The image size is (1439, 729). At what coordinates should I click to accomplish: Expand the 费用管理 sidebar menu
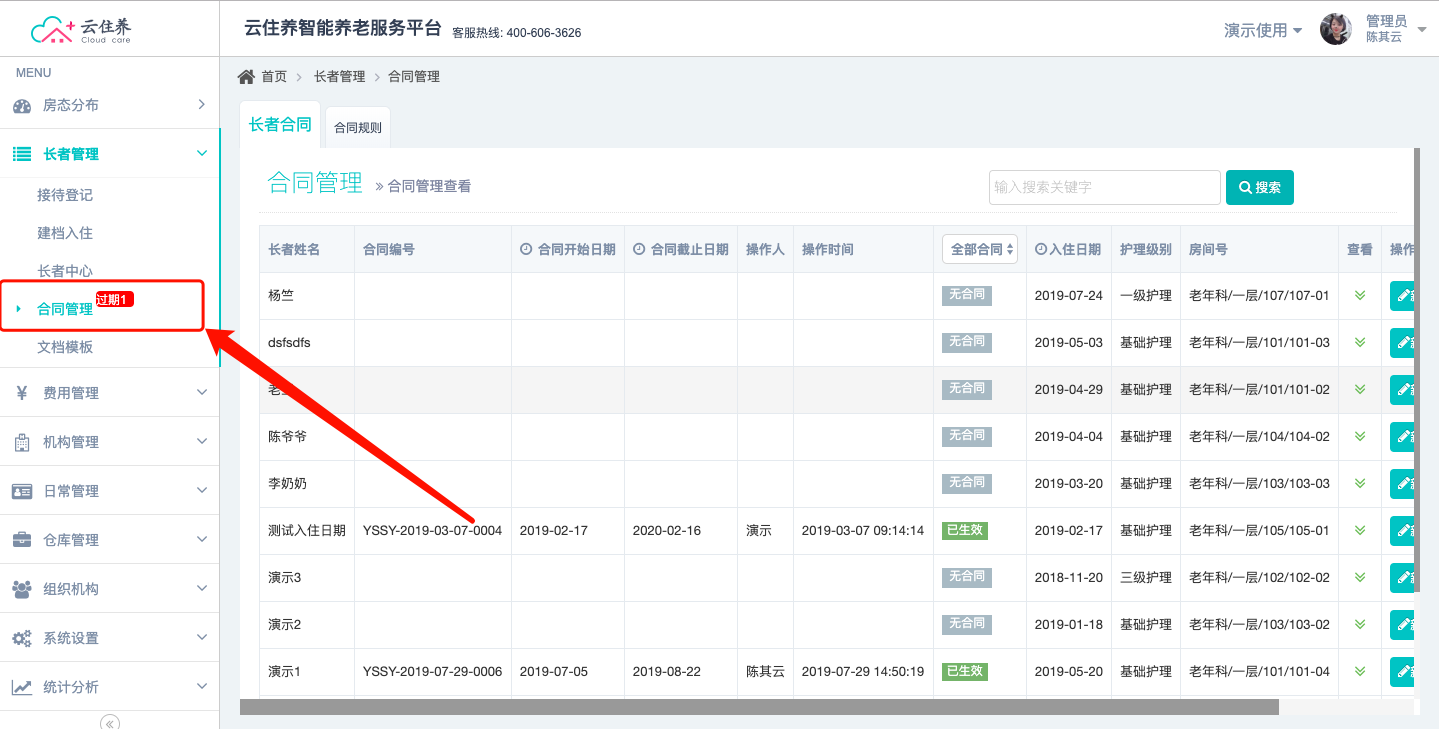tap(109, 393)
